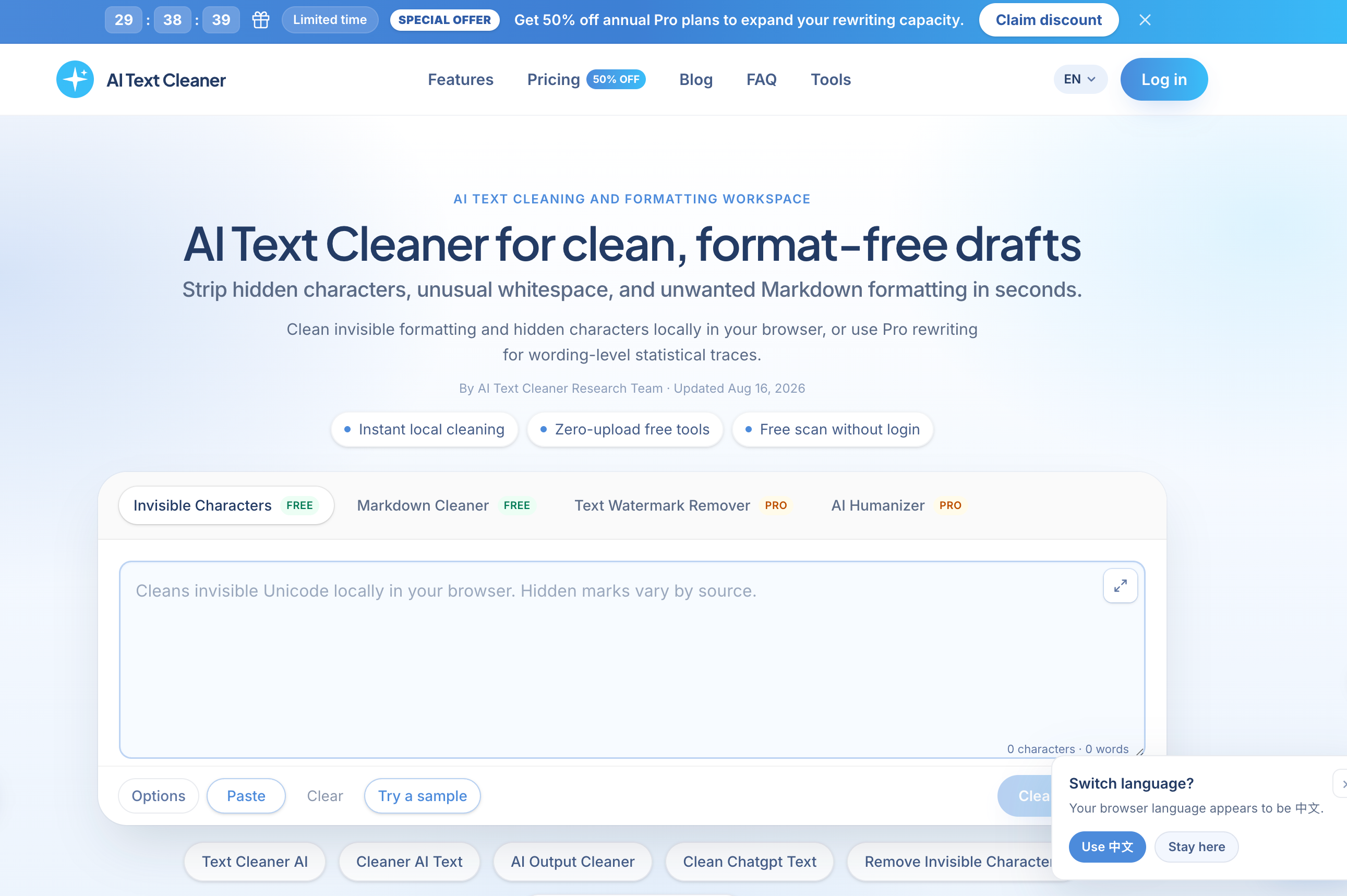This screenshot has width=1347, height=896.
Task: Click the gift icon in promo banner
Action: [x=261, y=20]
